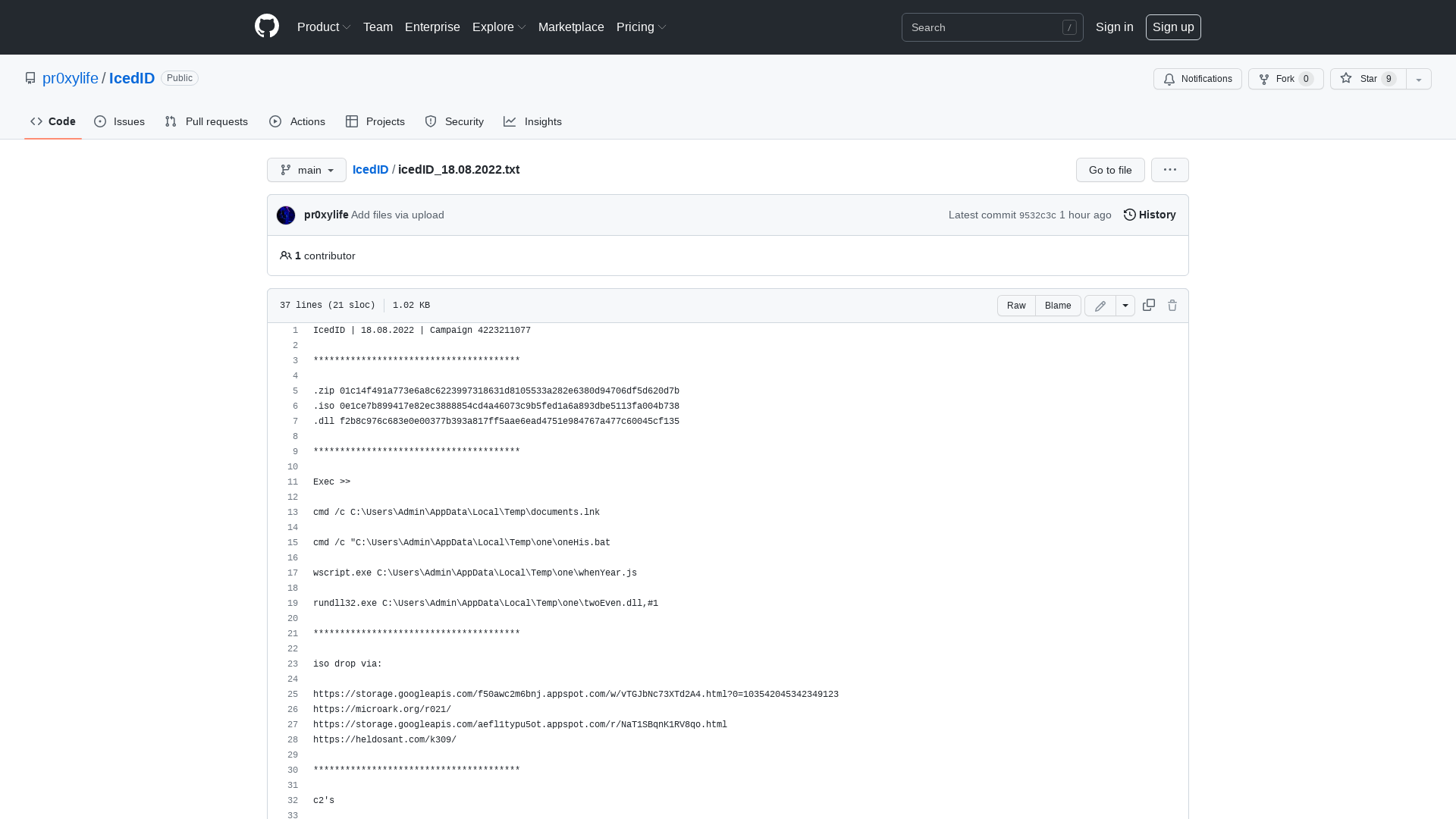Select the Security shield icon
This screenshot has width=1456, height=819.
pyautogui.click(x=431, y=121)
